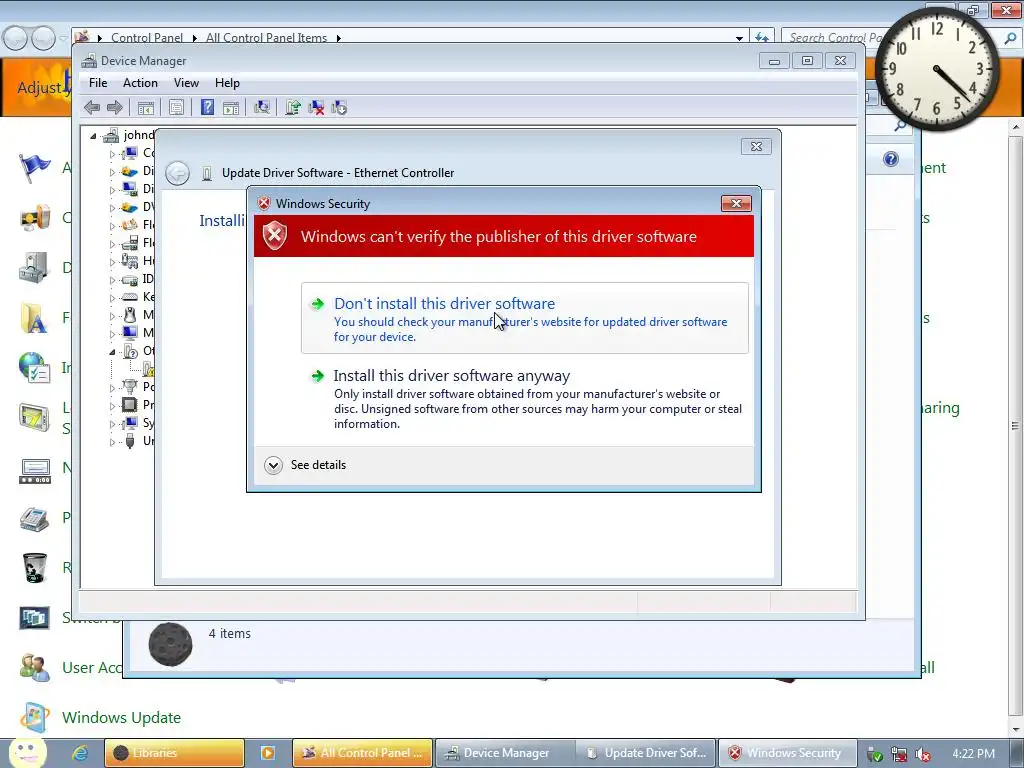
Task: Switch to All Control Panel taskbar button
Action: coord(362,753)
